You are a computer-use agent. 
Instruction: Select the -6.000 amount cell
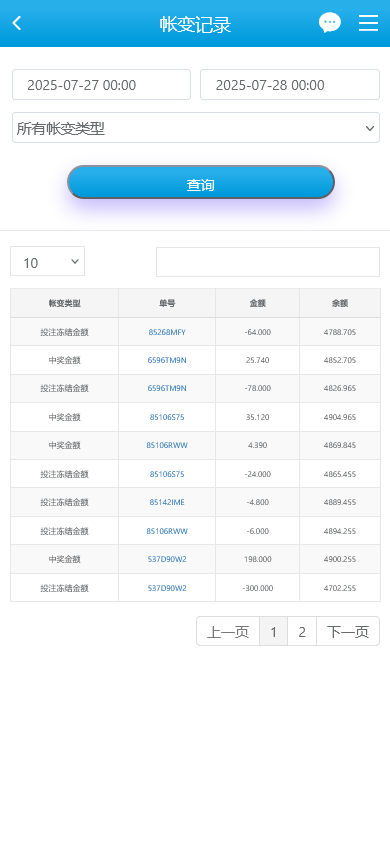pos(258,531)
